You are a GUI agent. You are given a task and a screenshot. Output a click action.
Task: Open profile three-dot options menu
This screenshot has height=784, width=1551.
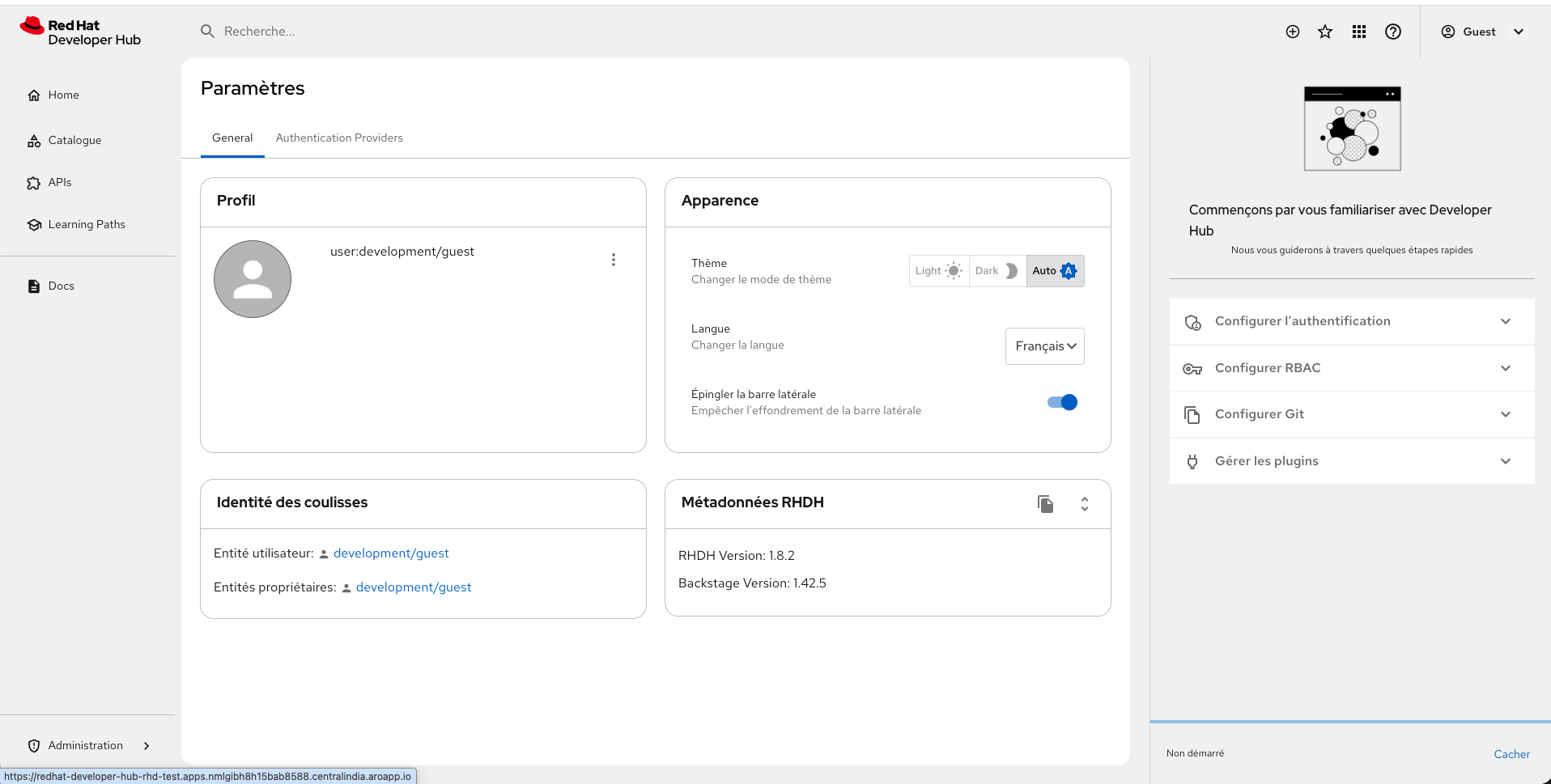pyautogui.click(x=614, y=260)
